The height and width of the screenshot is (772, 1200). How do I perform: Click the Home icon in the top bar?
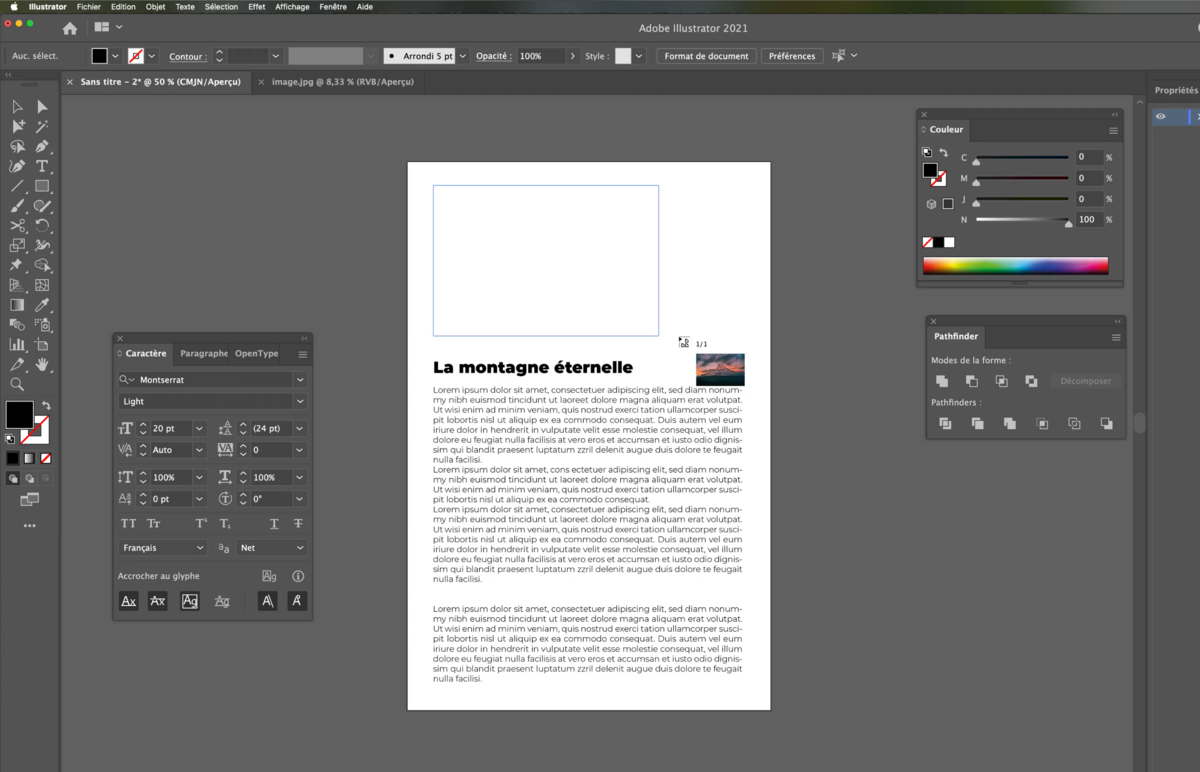pos(70,28)
